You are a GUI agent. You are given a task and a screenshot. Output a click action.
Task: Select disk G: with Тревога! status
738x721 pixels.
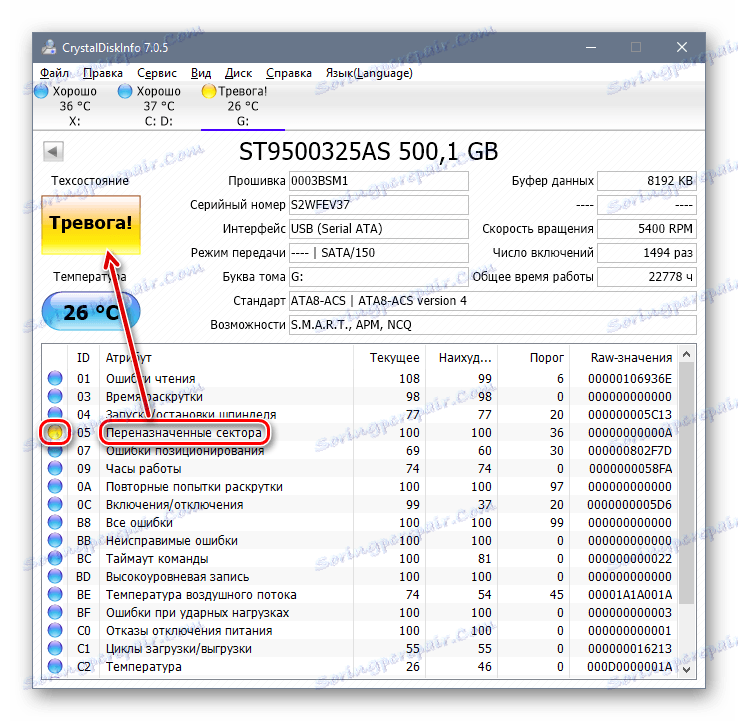(242, 106)
